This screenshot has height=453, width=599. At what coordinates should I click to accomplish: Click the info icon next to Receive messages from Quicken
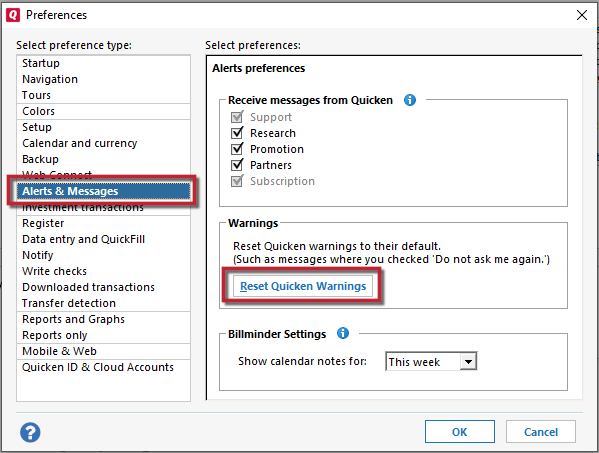click(x=410, y=100)
